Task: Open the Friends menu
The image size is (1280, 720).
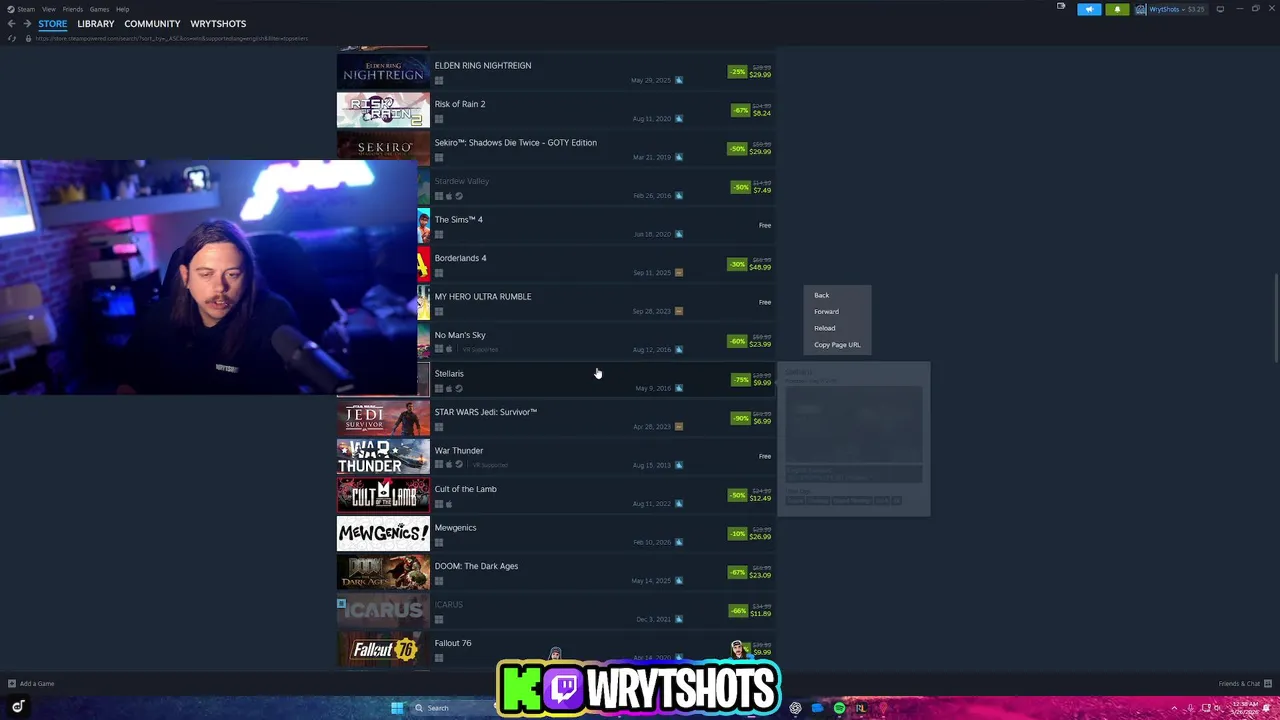Action: [73, 9]
